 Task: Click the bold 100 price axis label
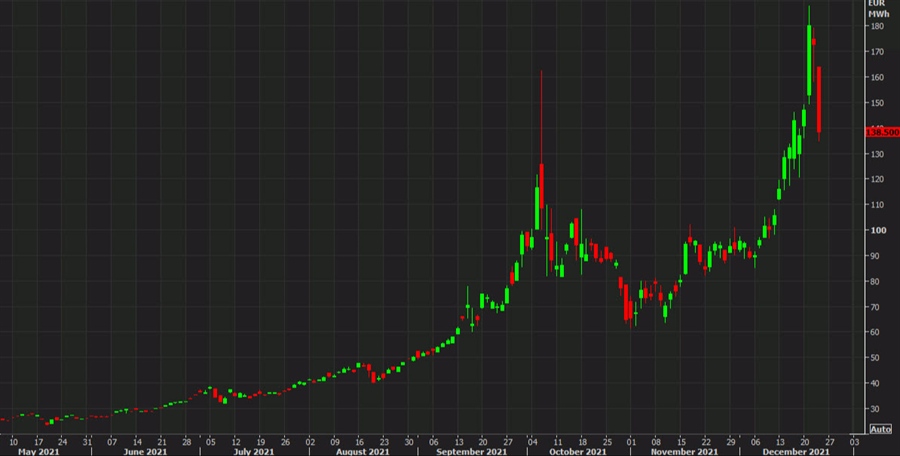click(876, 230)
